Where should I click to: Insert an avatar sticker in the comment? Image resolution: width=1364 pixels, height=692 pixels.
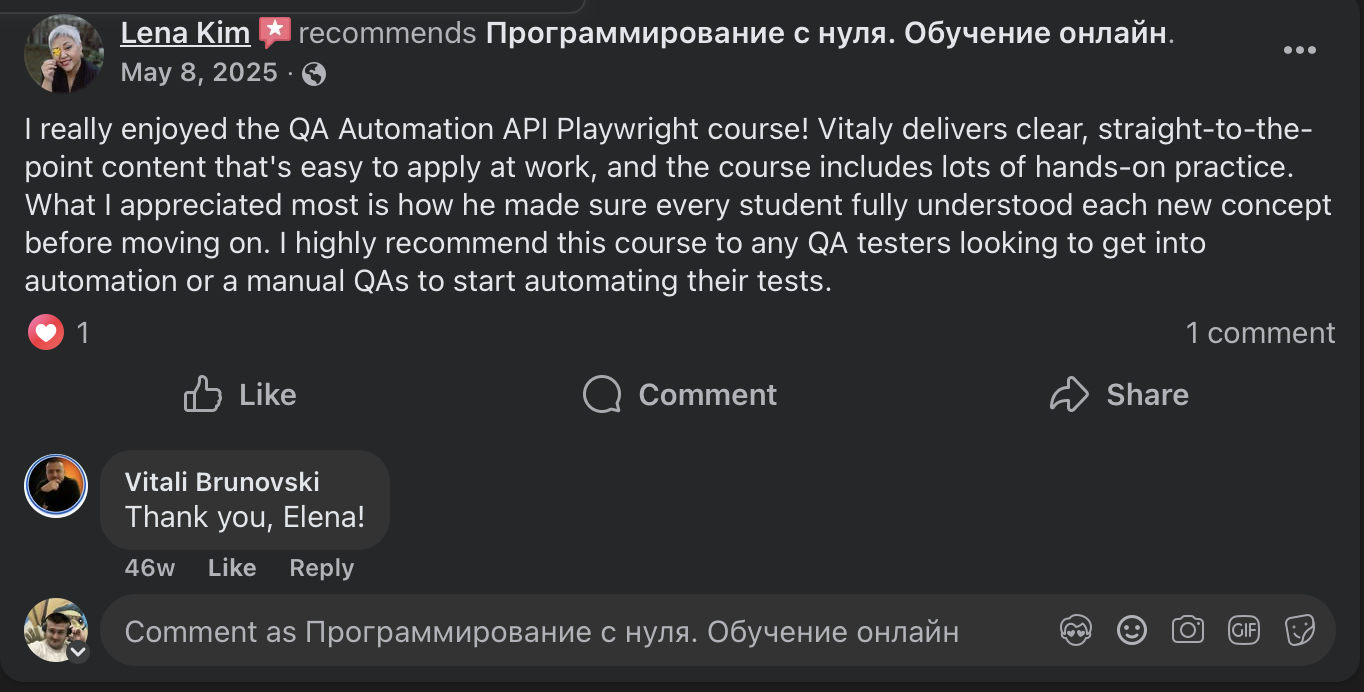click(1076, 630)
